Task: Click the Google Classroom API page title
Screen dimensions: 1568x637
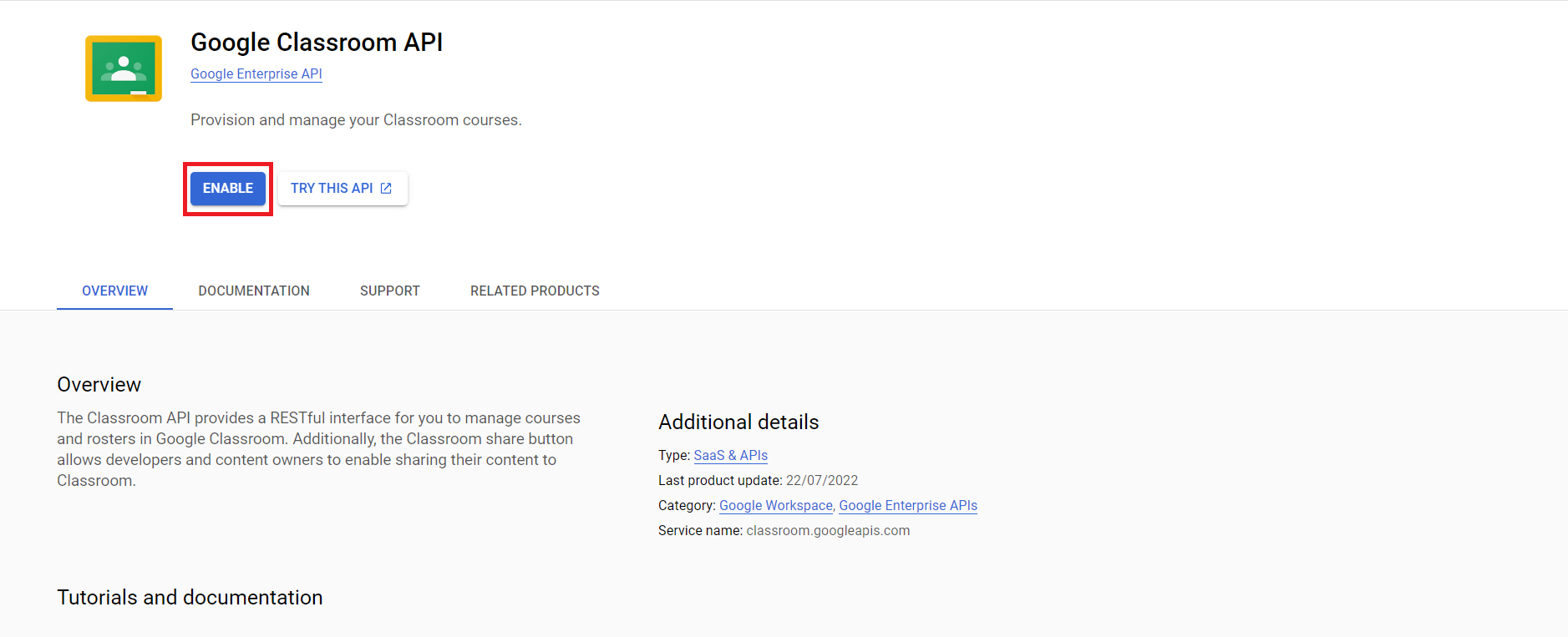Action: coord(317,42)
